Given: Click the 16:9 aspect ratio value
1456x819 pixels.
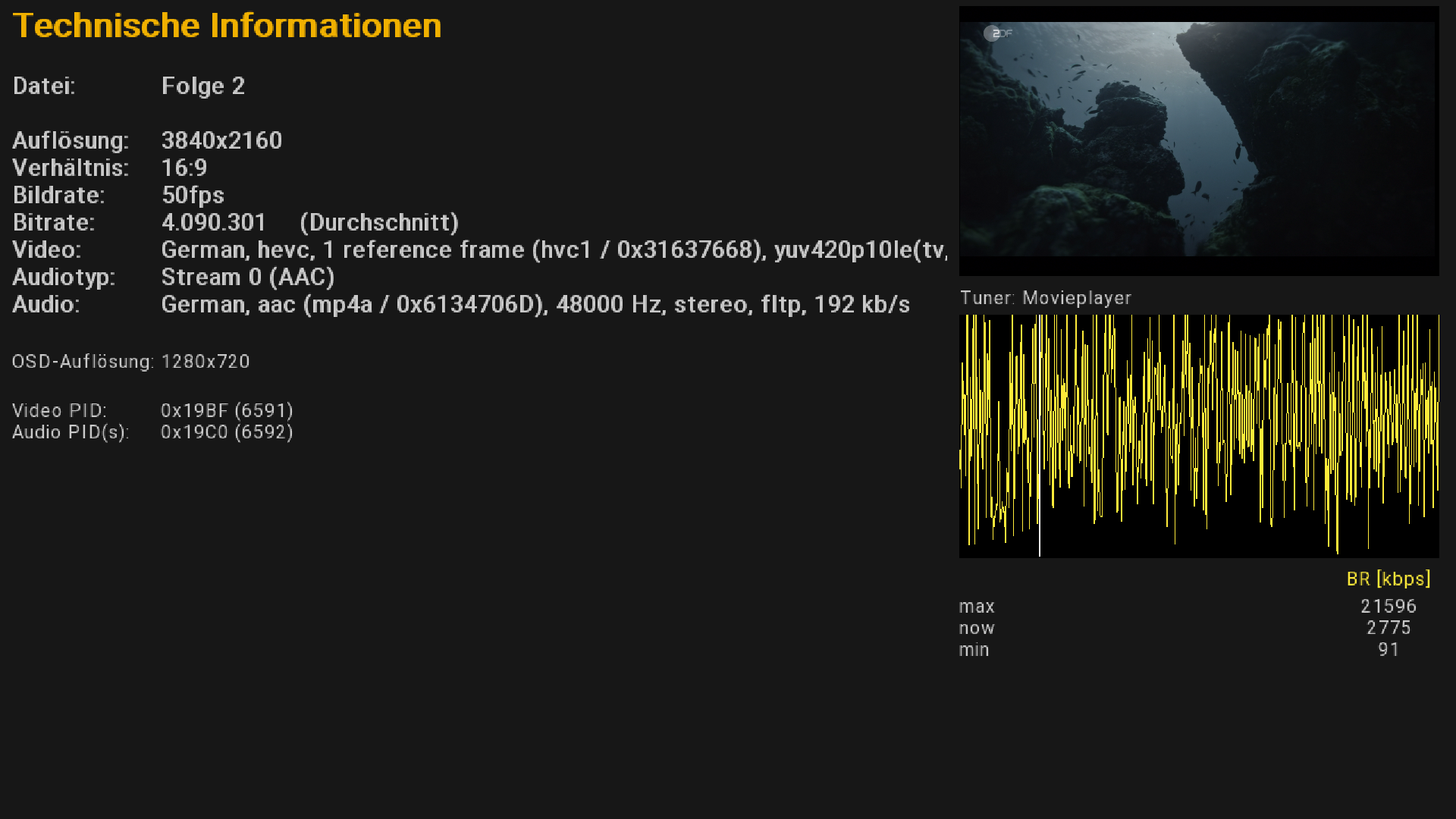Looking at the screenshot, I should [x=184, y=168].
